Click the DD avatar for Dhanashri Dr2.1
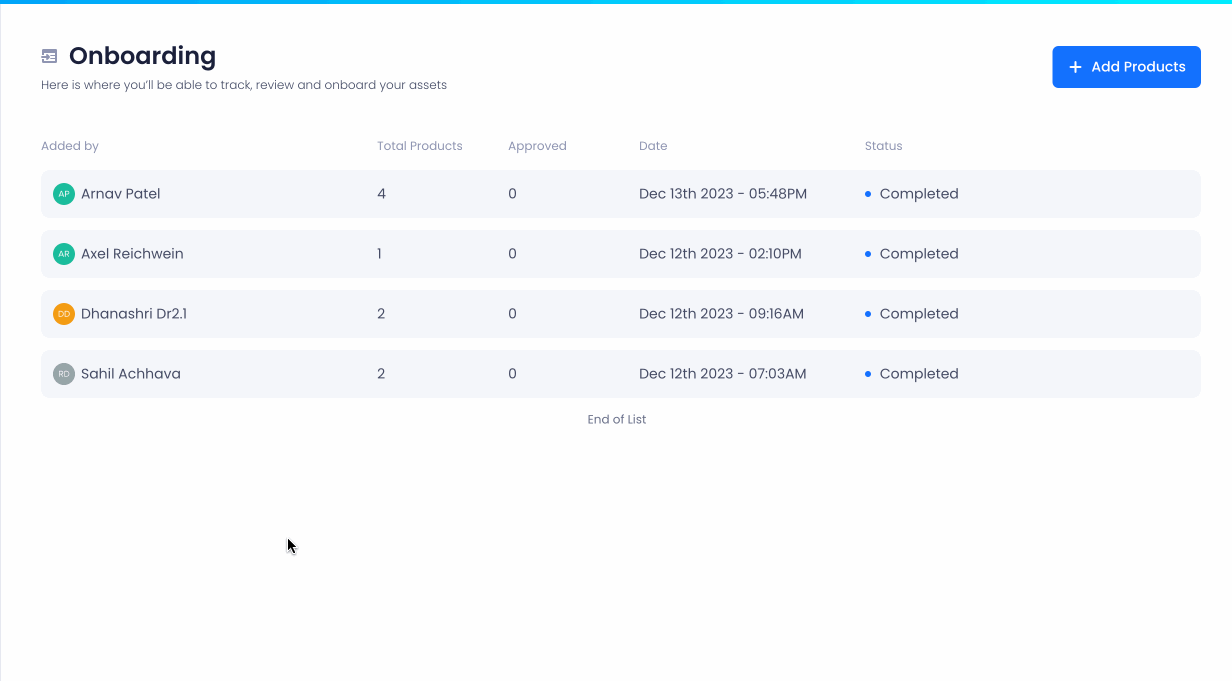Viewport: 1232px width, 681px height. 64,314
